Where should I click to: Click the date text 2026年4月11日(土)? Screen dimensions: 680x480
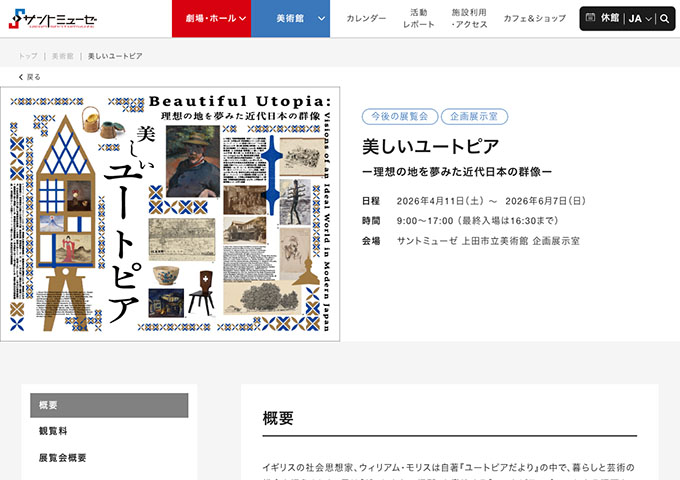440,201
